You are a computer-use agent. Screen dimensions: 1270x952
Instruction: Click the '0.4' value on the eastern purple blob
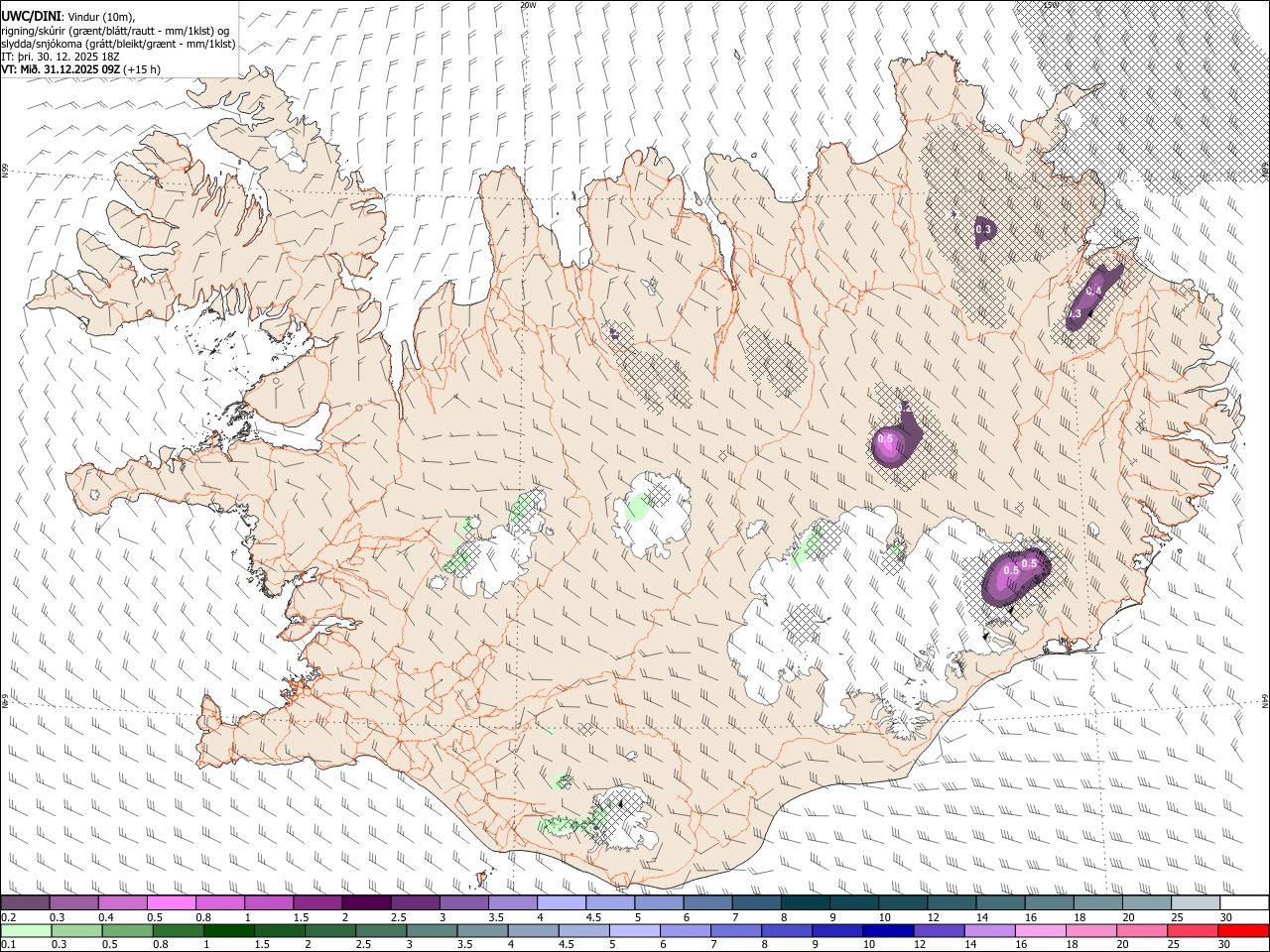(1094, 291)
